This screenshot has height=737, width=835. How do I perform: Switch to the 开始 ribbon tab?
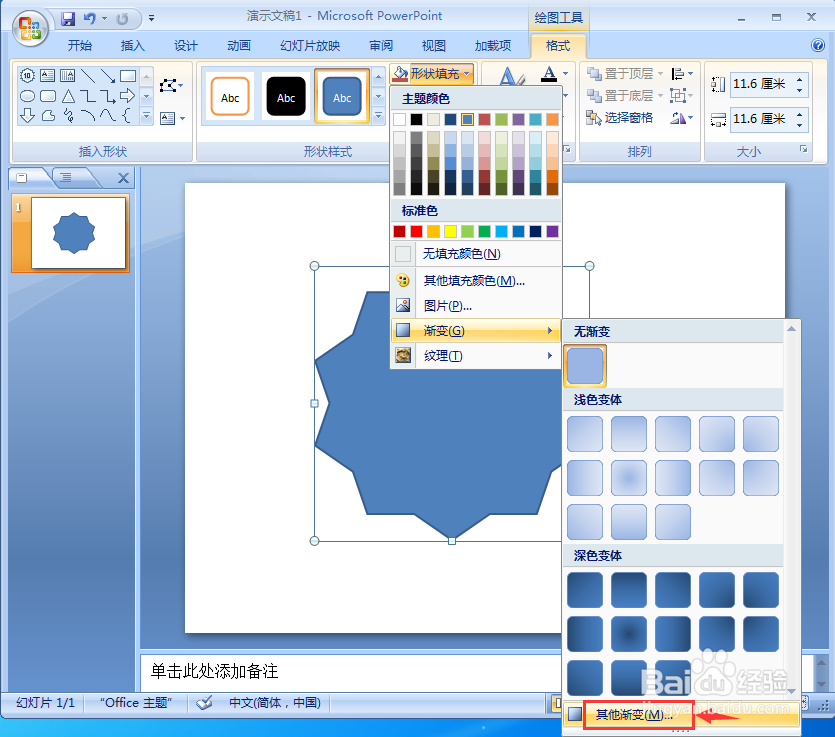pyautogui.click(x=79, y=46)
